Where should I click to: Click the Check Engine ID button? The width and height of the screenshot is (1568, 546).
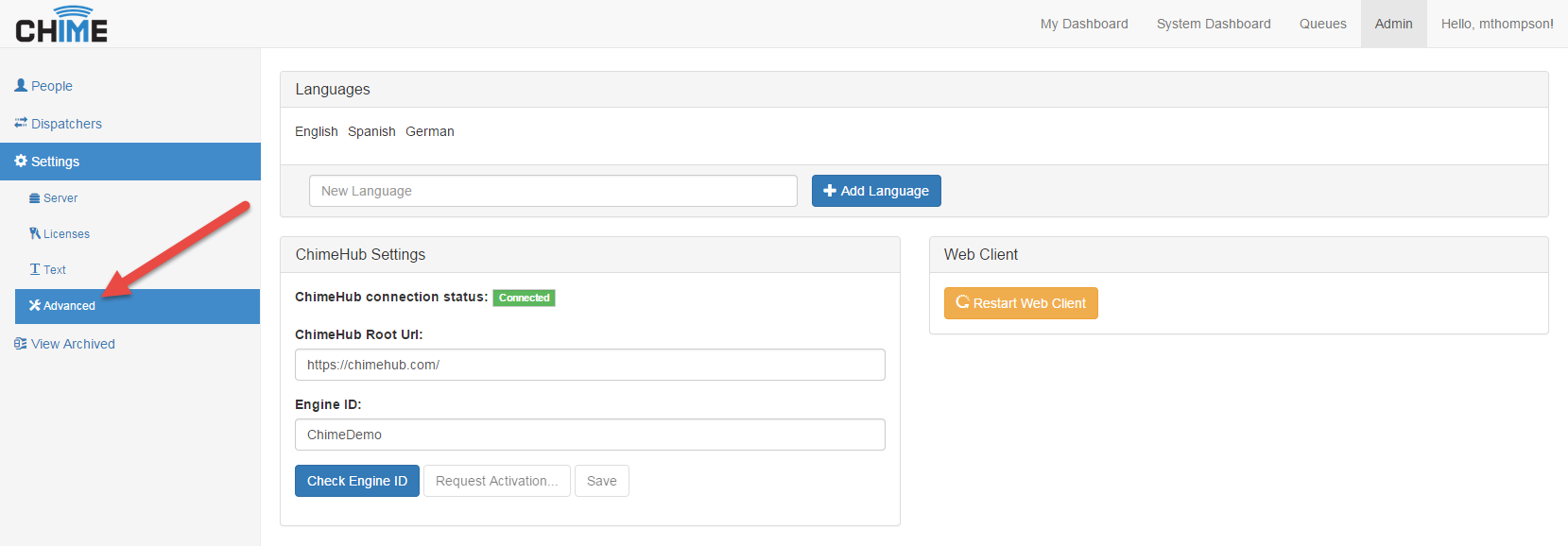[x=357, y=481]
